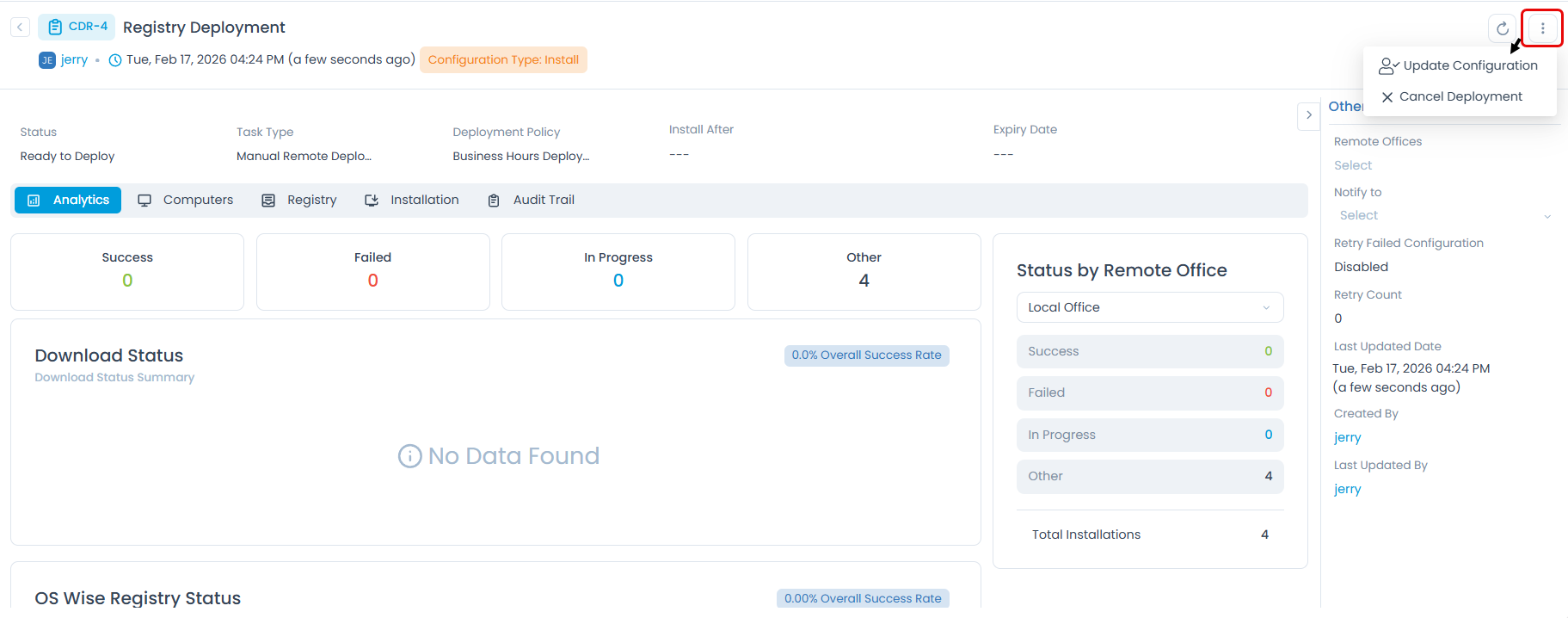Screen dimensions: 1568x618
Task: Open the Installation tab
Action: [412, 201]
